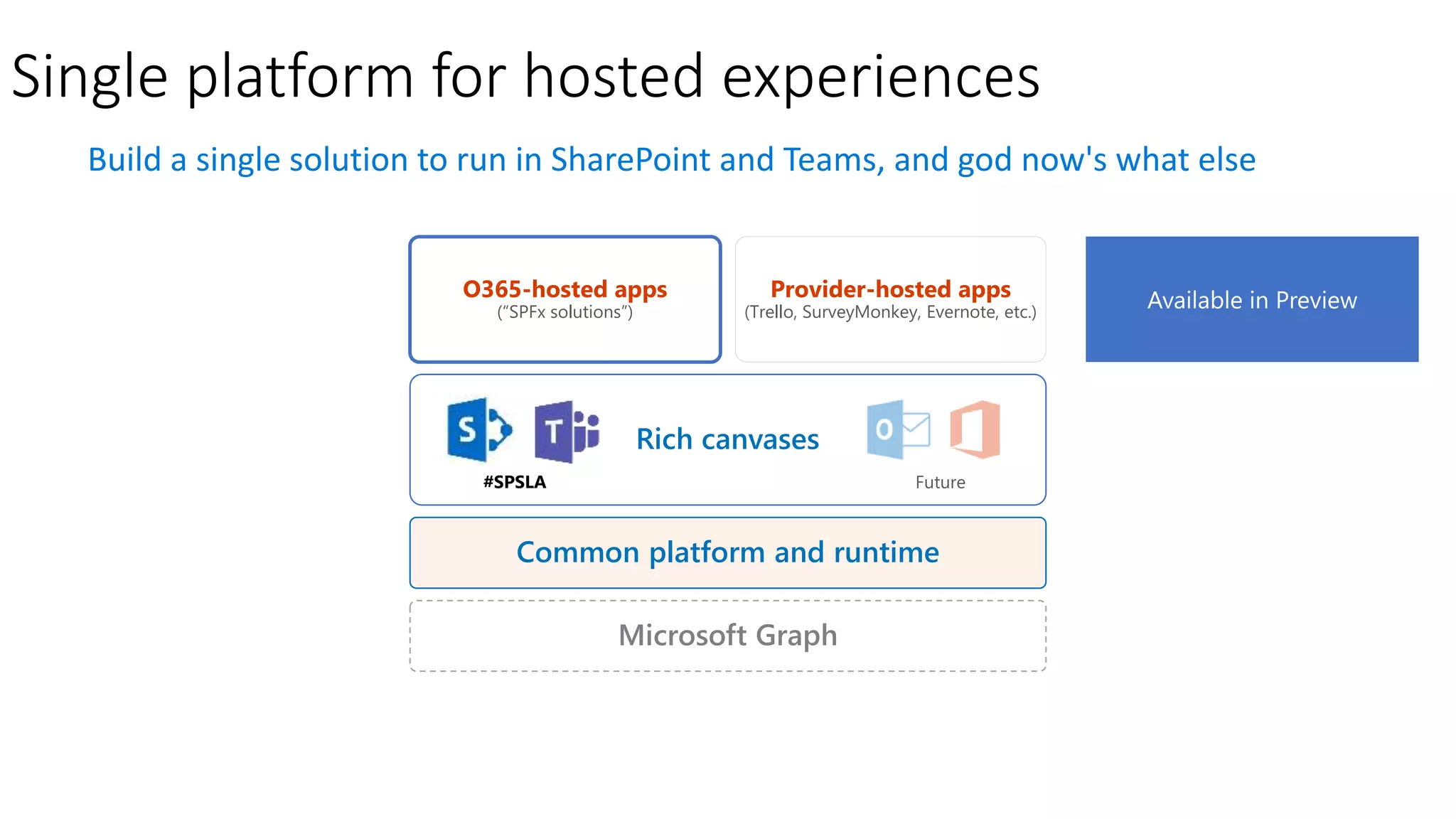The image size is (1456, 819).
Task: Click the faded Office logo icon
Action: pos(975,429)
